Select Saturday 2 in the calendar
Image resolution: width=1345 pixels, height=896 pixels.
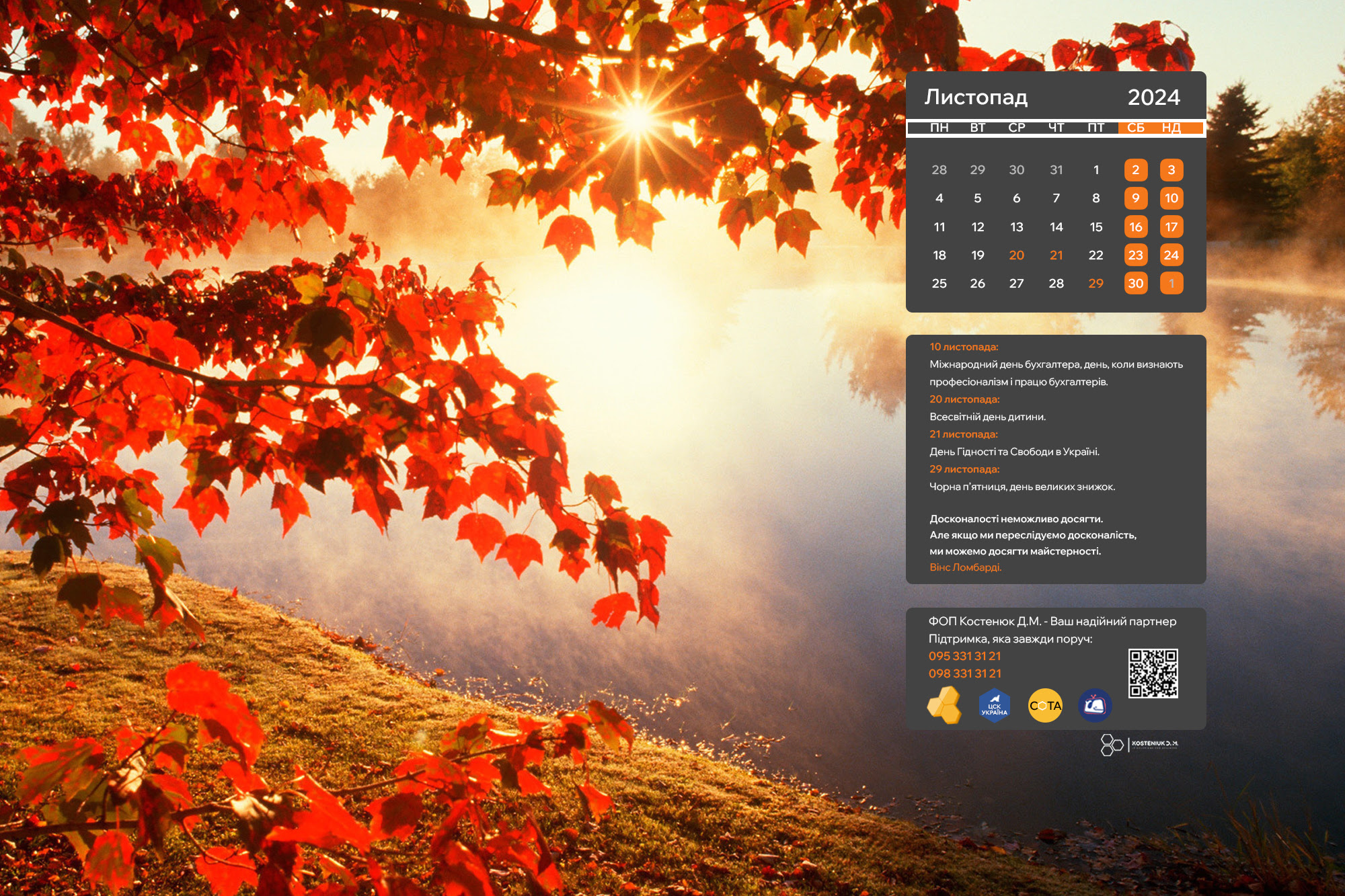pos(1136,170)
